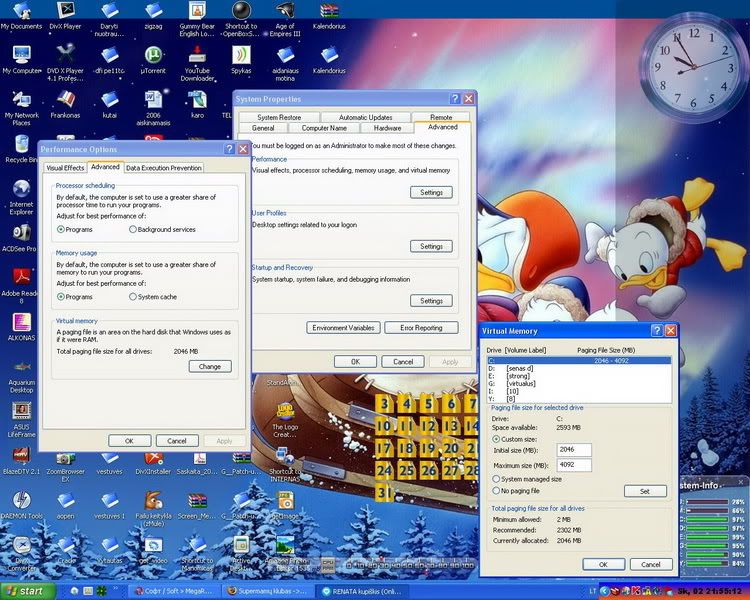Switch to Supermamų klubas taskbar window
This screenshot has height=600, width=750.
268,591
